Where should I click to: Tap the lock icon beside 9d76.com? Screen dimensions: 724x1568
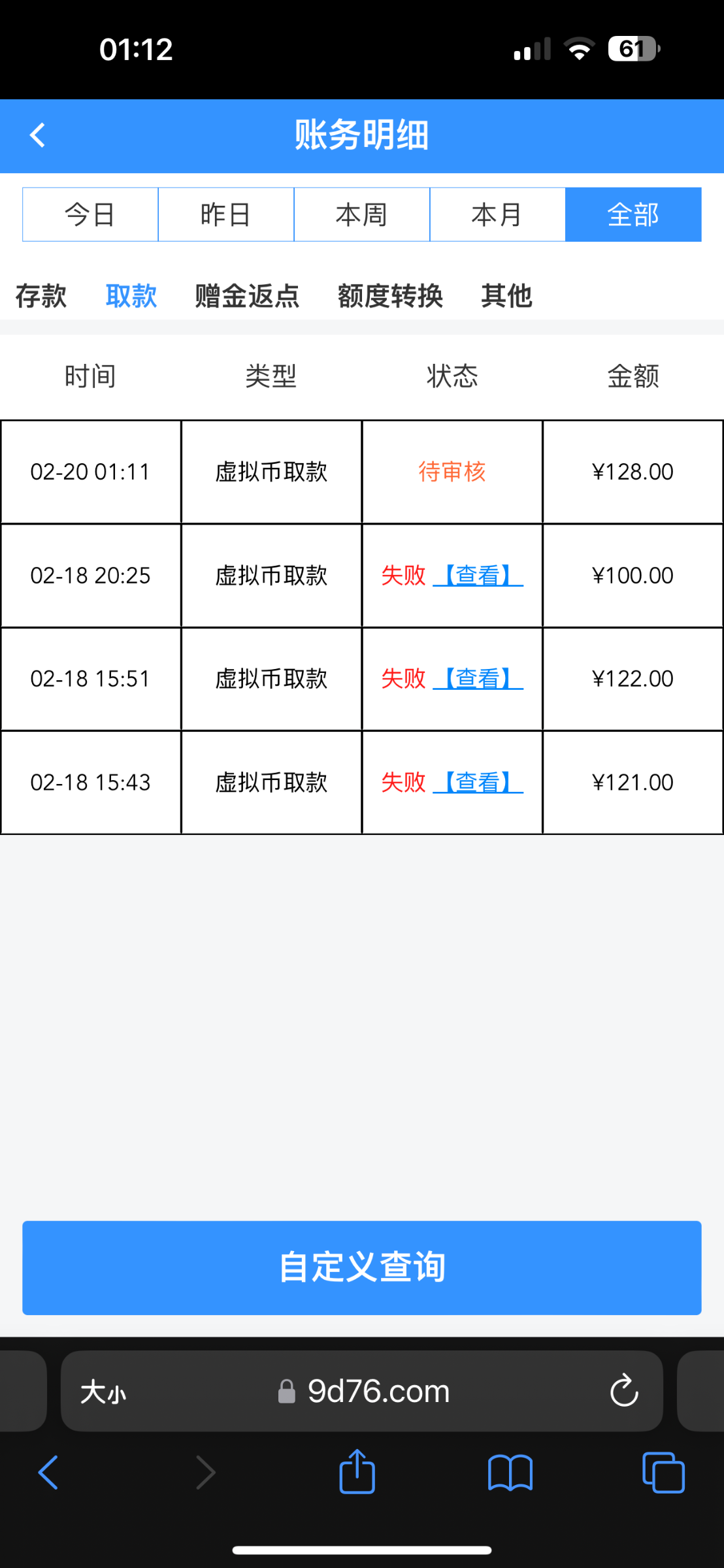click(x=286, y=1392)
